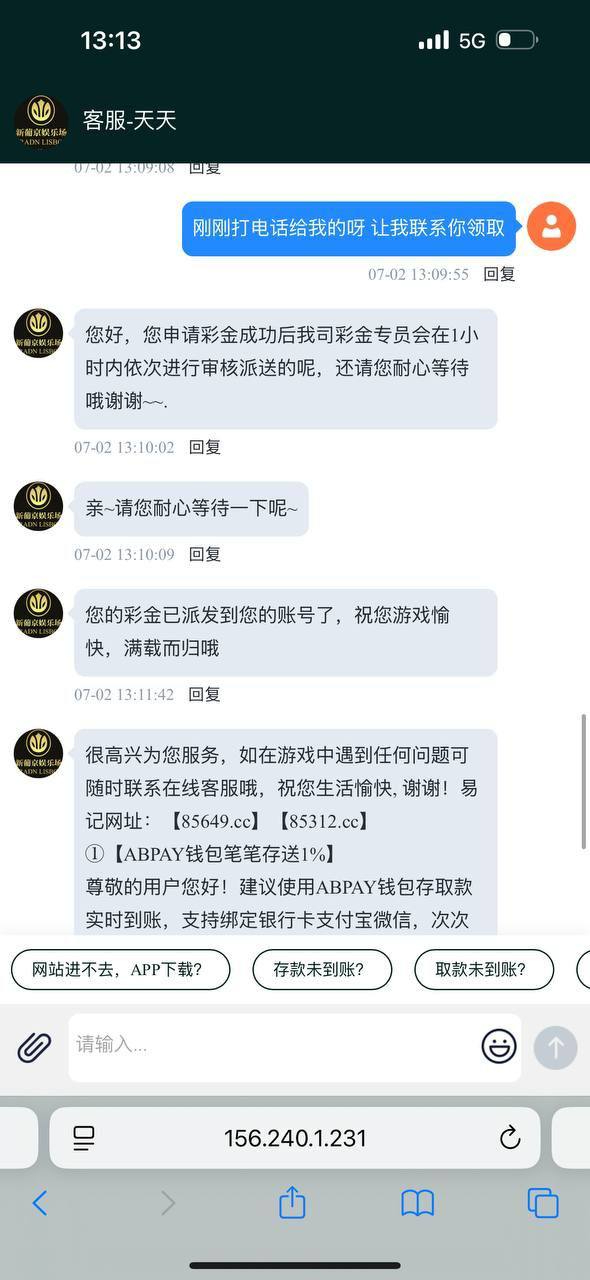Tap the orange user avatar icon
This screenshot has width=590, height=1280.
551,226
